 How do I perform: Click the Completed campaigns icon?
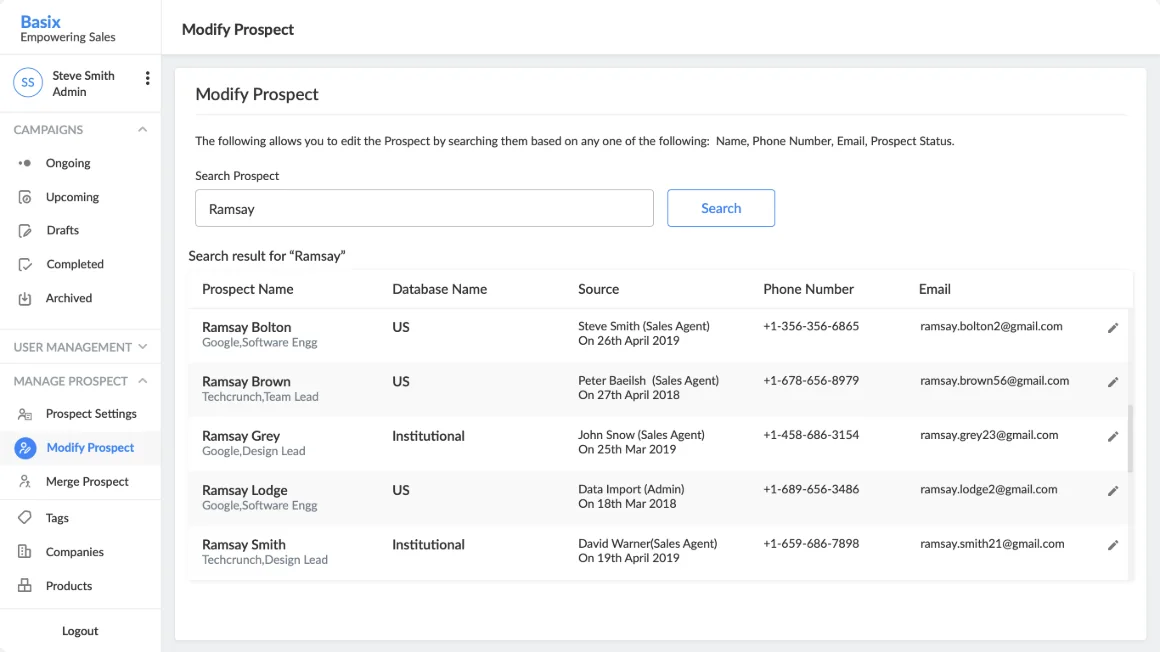point(24,264)
